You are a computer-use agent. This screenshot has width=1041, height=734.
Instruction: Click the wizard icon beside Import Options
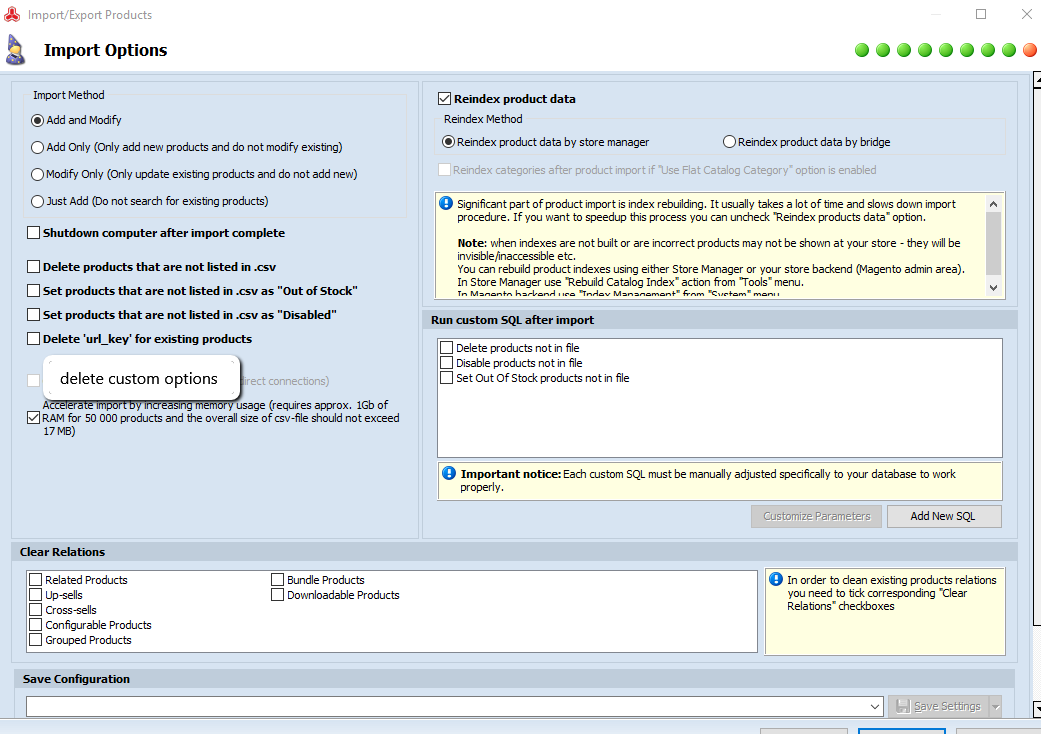coord(15,49)
